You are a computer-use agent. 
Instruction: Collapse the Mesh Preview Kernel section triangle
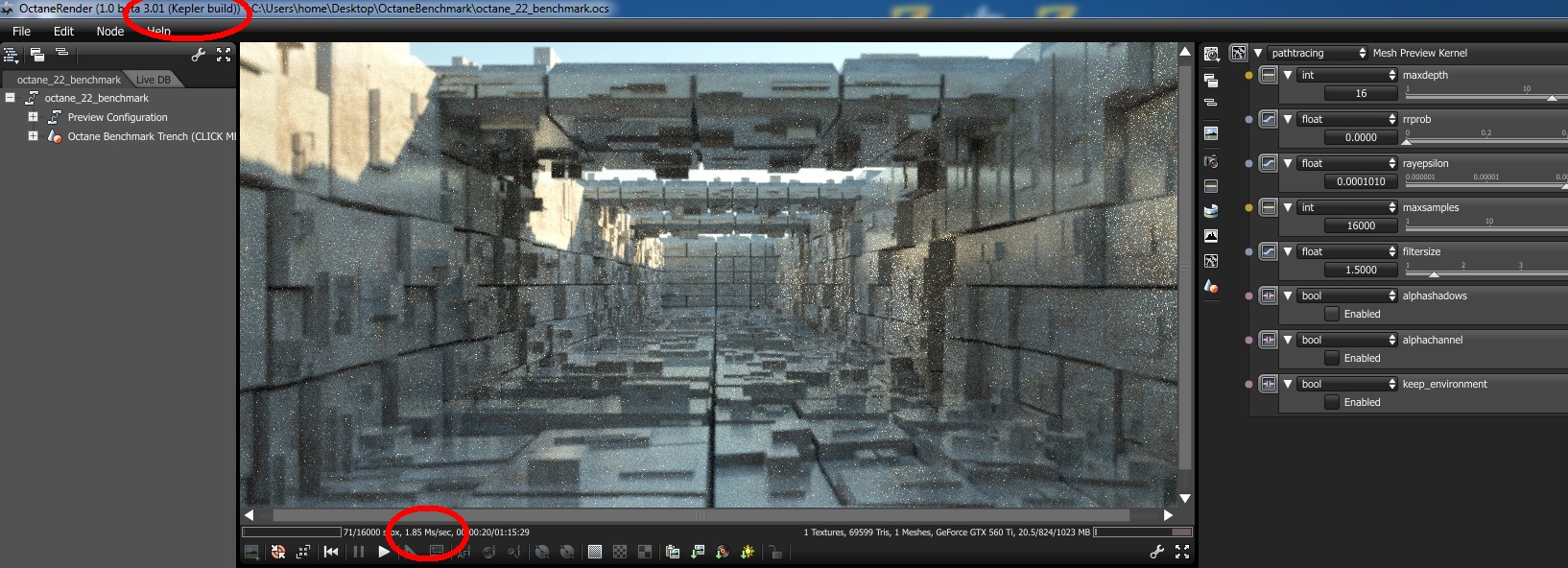1258,53
